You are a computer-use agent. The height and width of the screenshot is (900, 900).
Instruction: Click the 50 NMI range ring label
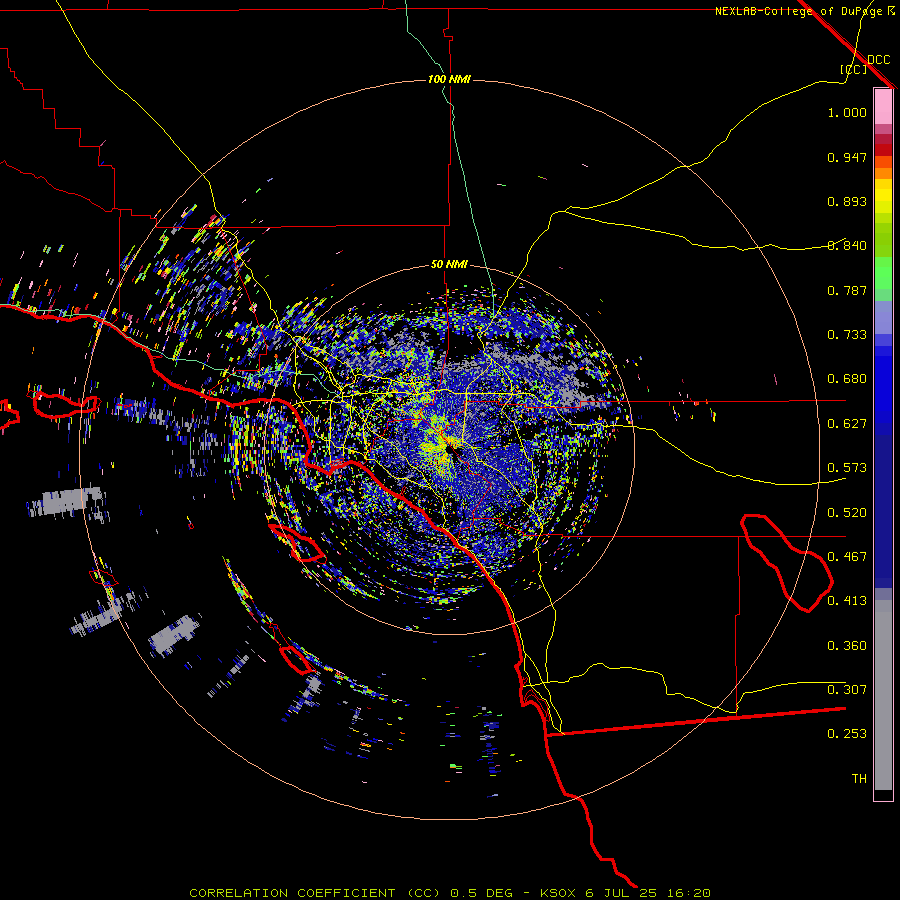pyautogui.click(x=449, y=265)
